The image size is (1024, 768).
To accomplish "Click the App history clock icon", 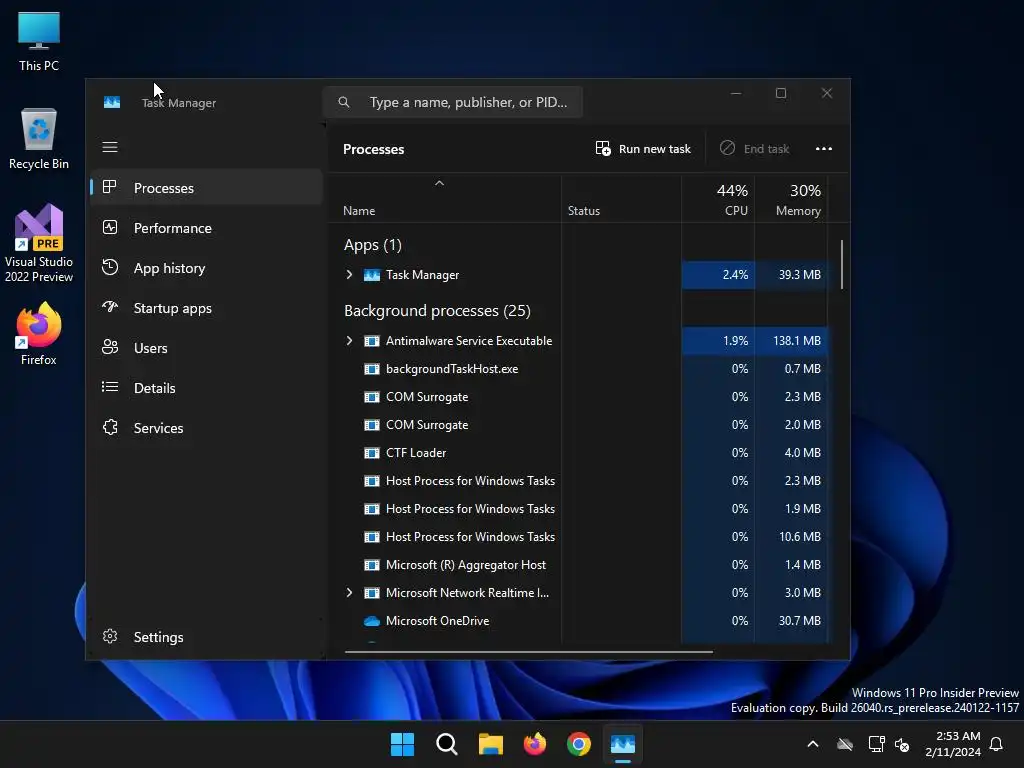I will tap(110, 267).
